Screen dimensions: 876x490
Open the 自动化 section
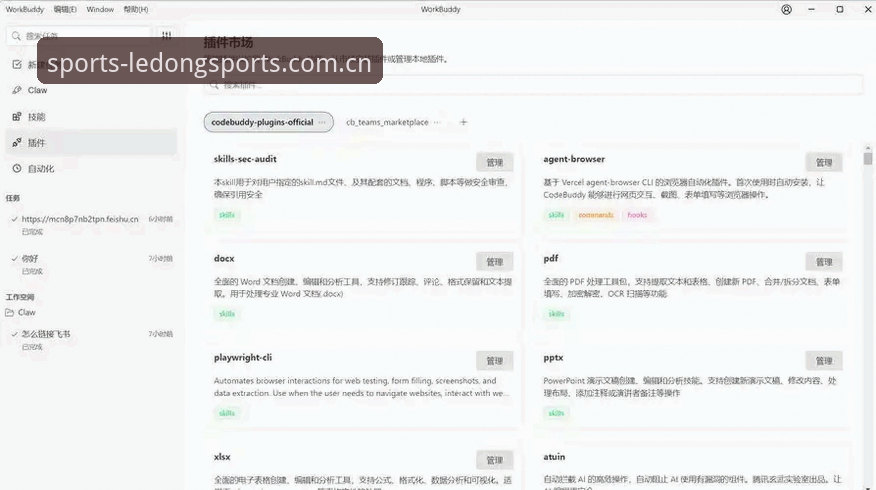[91, 169]
